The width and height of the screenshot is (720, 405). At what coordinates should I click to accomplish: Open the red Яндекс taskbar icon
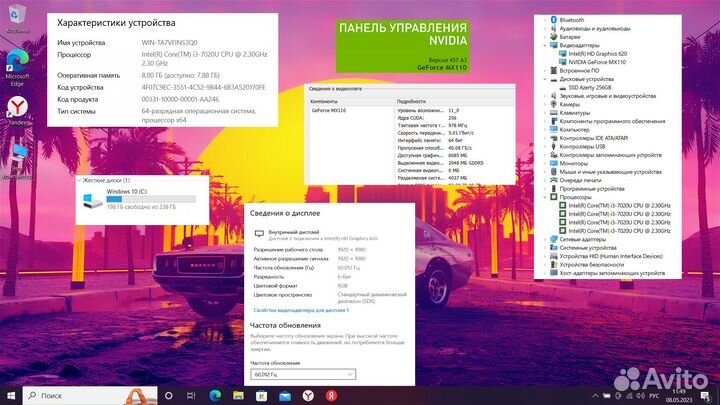331,395
